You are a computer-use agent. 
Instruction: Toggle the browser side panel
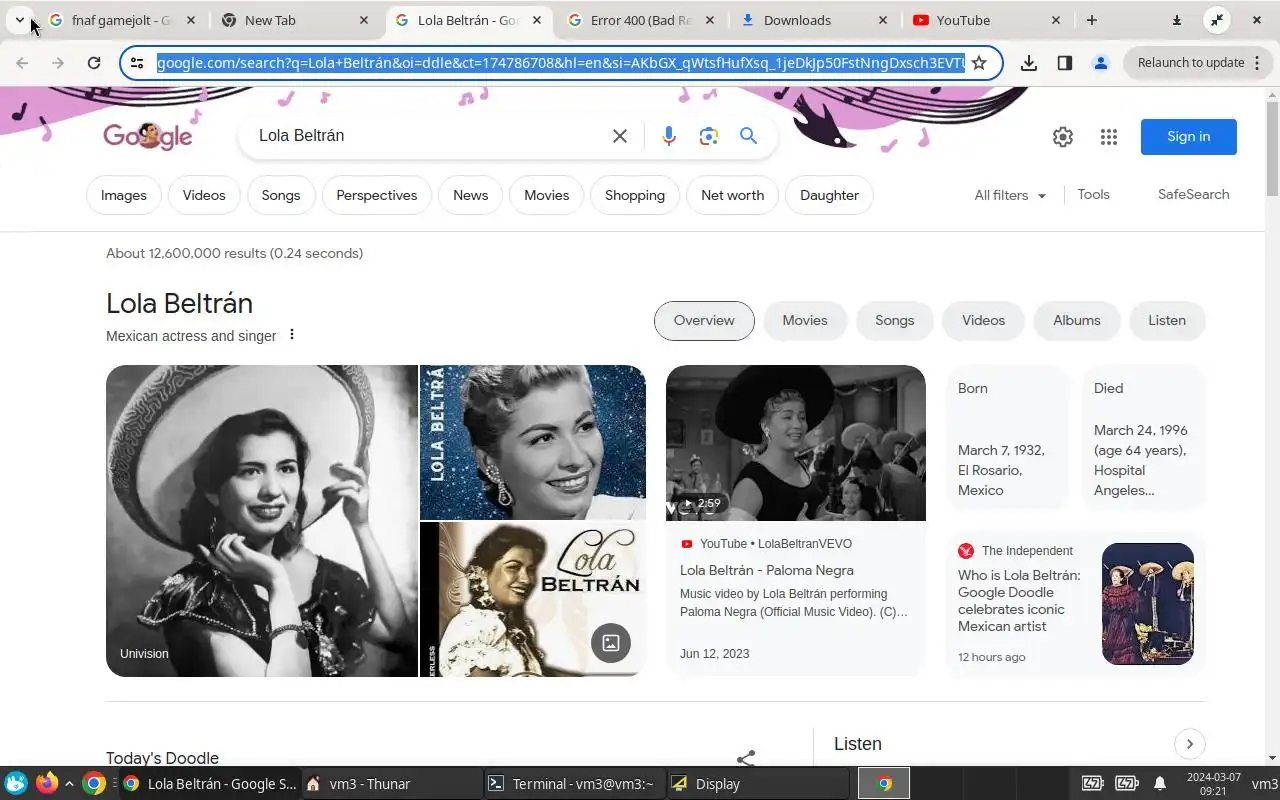point(1064,63)
